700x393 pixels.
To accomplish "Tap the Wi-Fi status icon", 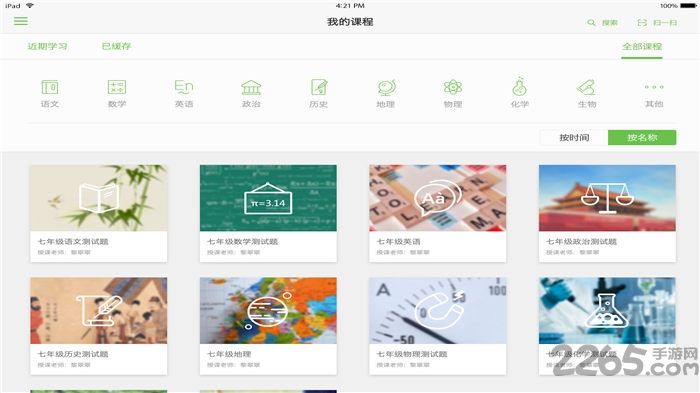I will 30,5.
